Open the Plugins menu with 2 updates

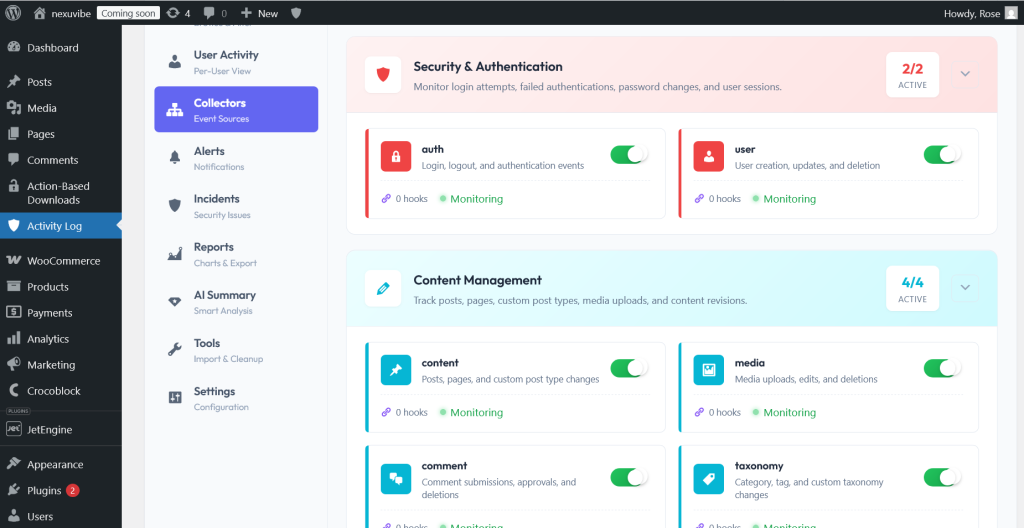[61, 491]
